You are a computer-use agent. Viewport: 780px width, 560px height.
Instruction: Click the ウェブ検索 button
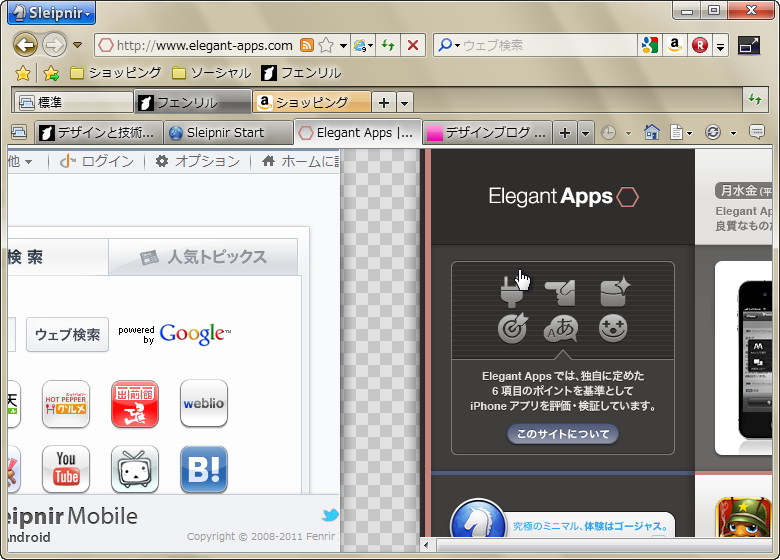(67, 335)
